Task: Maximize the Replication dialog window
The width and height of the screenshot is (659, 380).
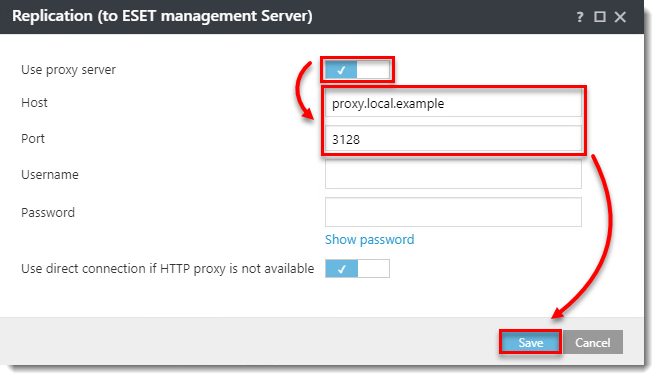Action: coord(600,17)
